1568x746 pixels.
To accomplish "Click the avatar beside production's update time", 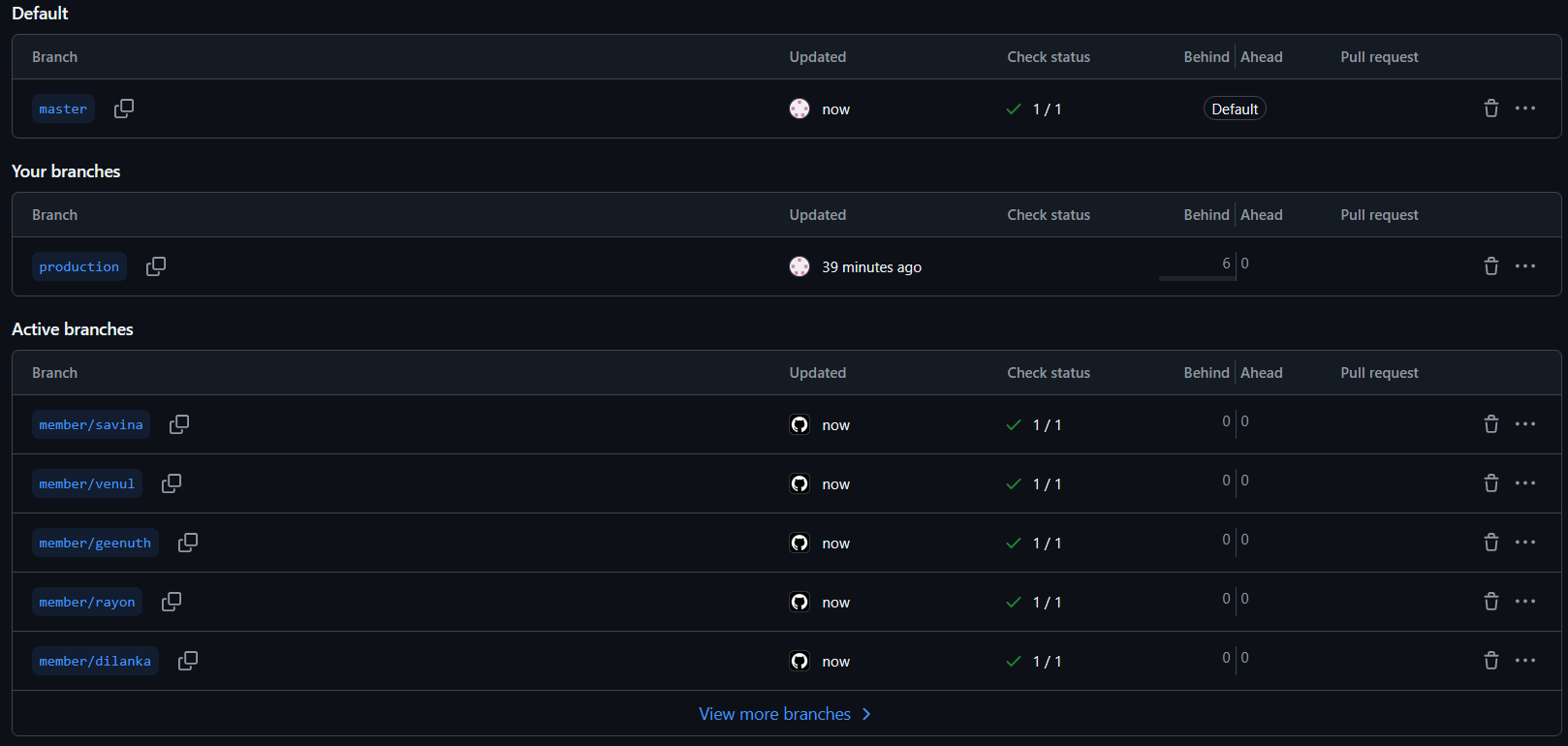I will (x=800, y=266).
